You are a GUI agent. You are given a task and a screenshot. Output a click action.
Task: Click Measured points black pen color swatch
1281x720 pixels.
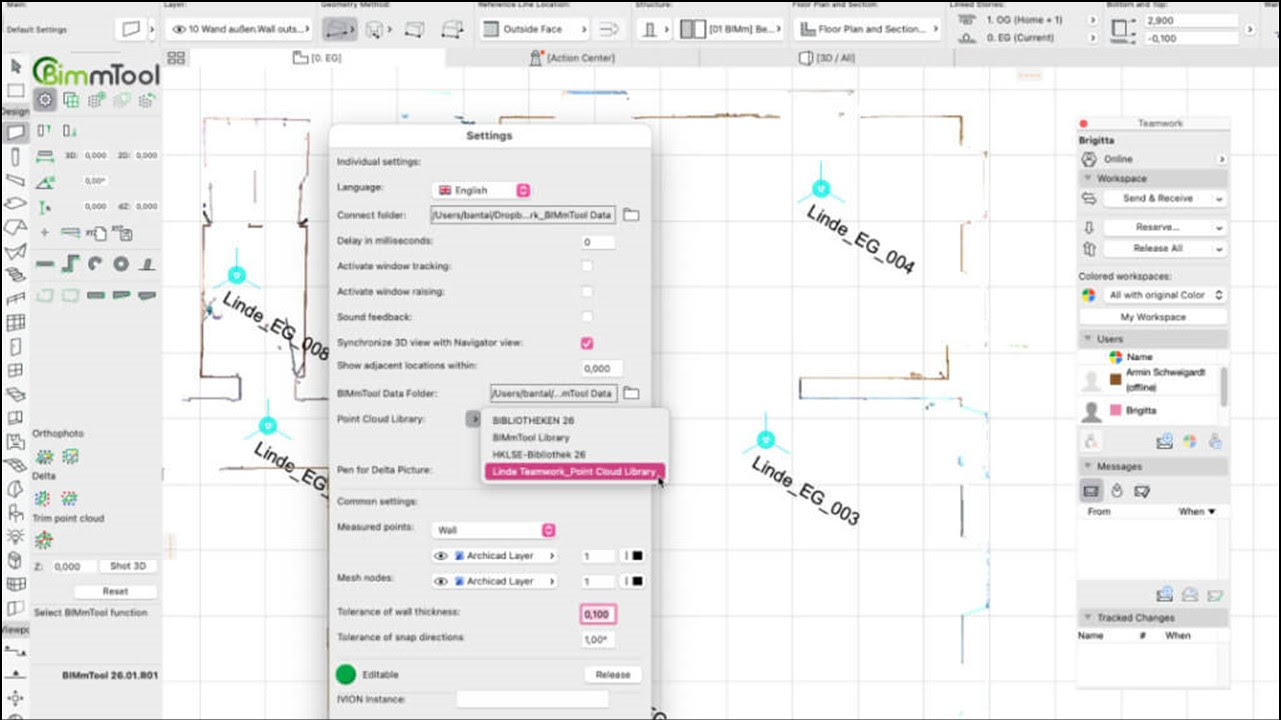pyautogui.click(x=637, y=556)
